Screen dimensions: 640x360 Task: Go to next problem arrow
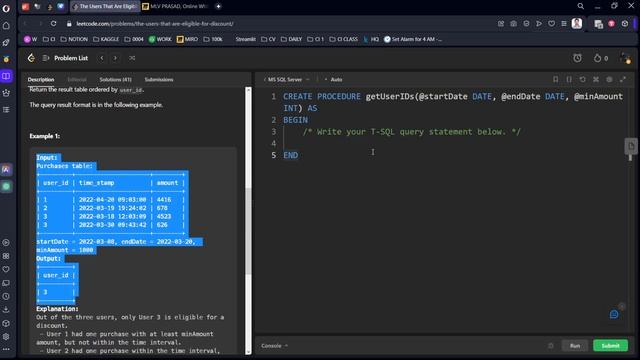point(115,58)
